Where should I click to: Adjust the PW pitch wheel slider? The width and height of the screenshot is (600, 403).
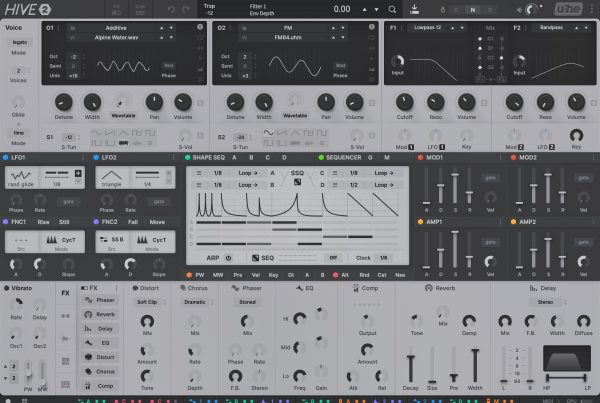point(28,372)
